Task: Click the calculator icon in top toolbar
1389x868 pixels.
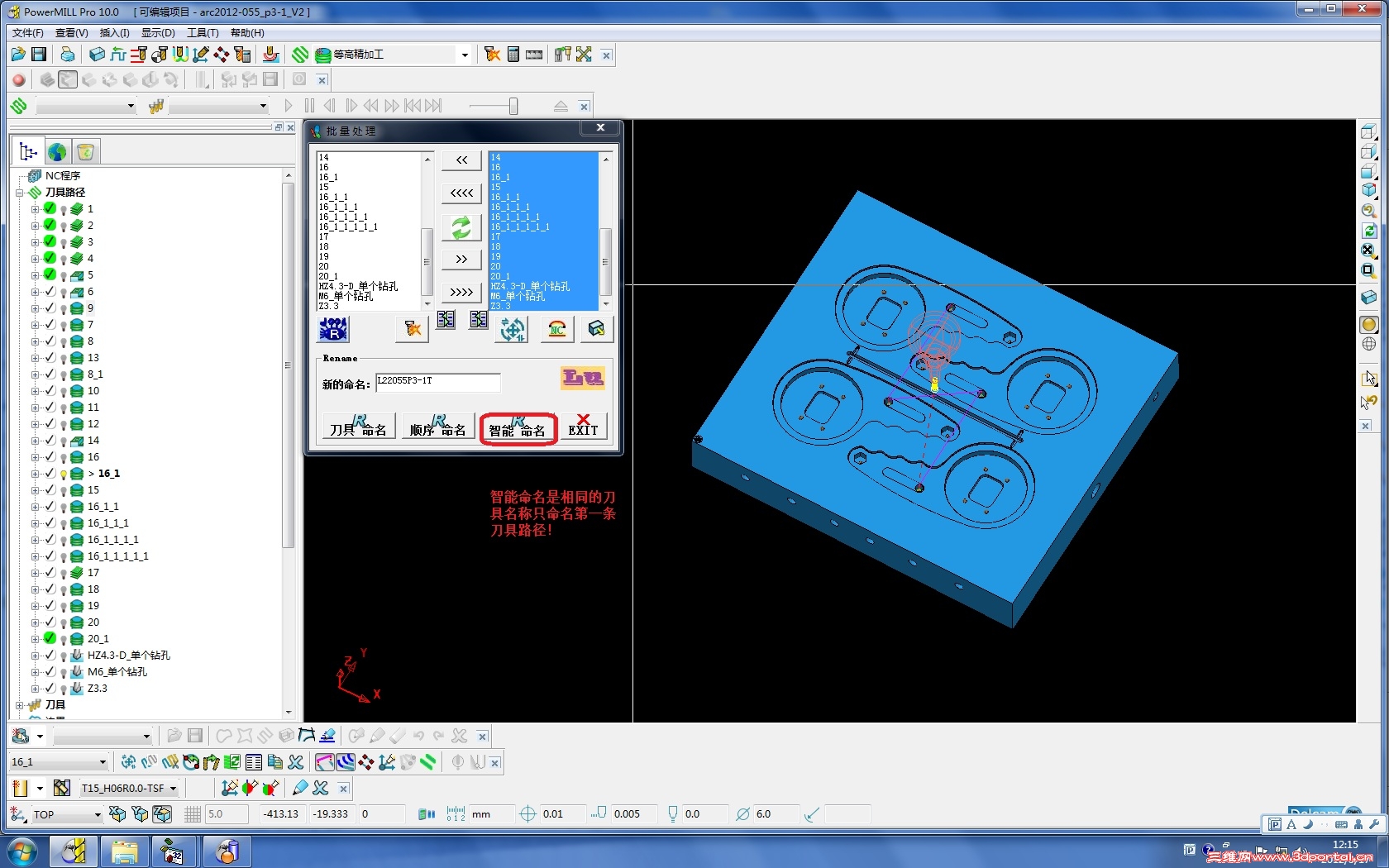Action: pos(513,55)
